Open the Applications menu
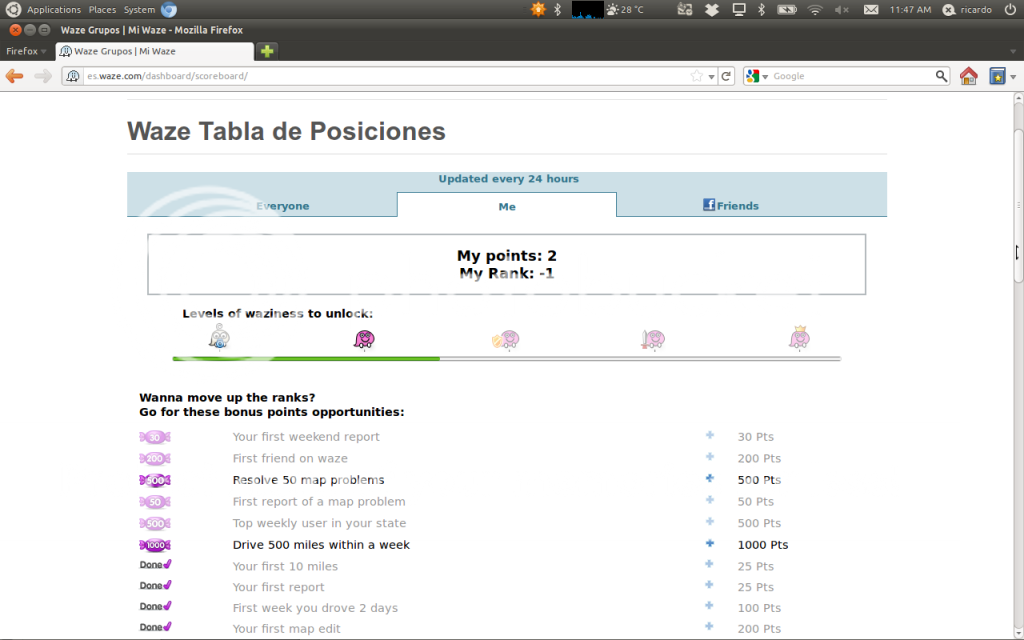This screenshot has width=1024, height=640. [x=54, y=10]
